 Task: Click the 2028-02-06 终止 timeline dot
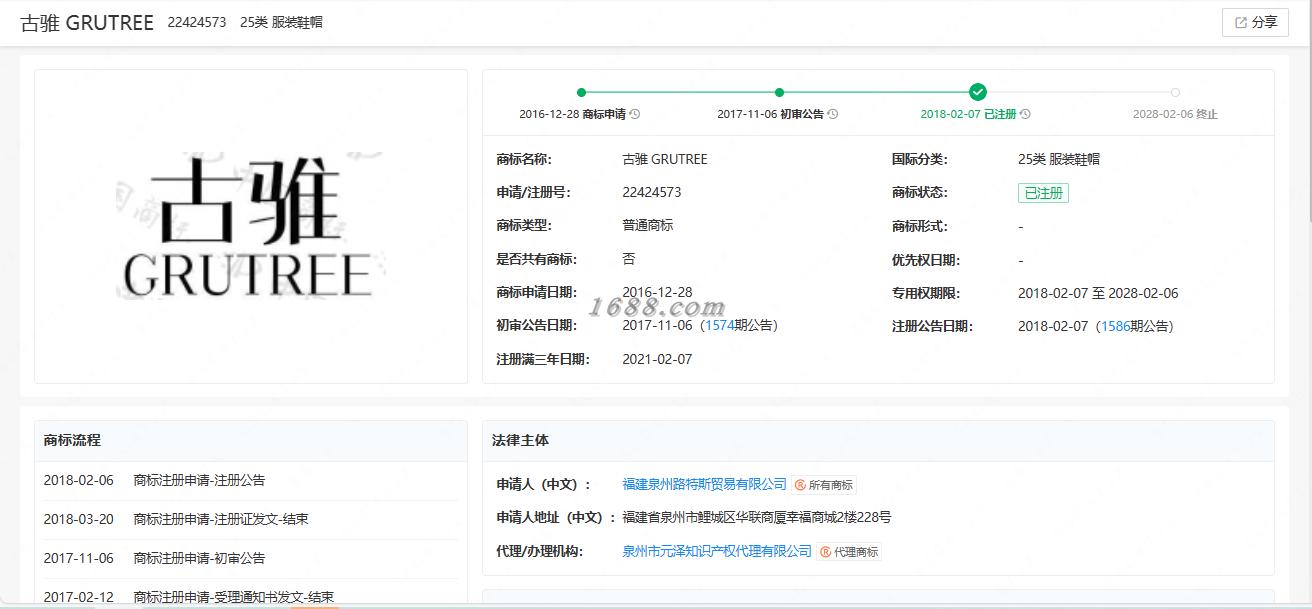coord(1175,92)
